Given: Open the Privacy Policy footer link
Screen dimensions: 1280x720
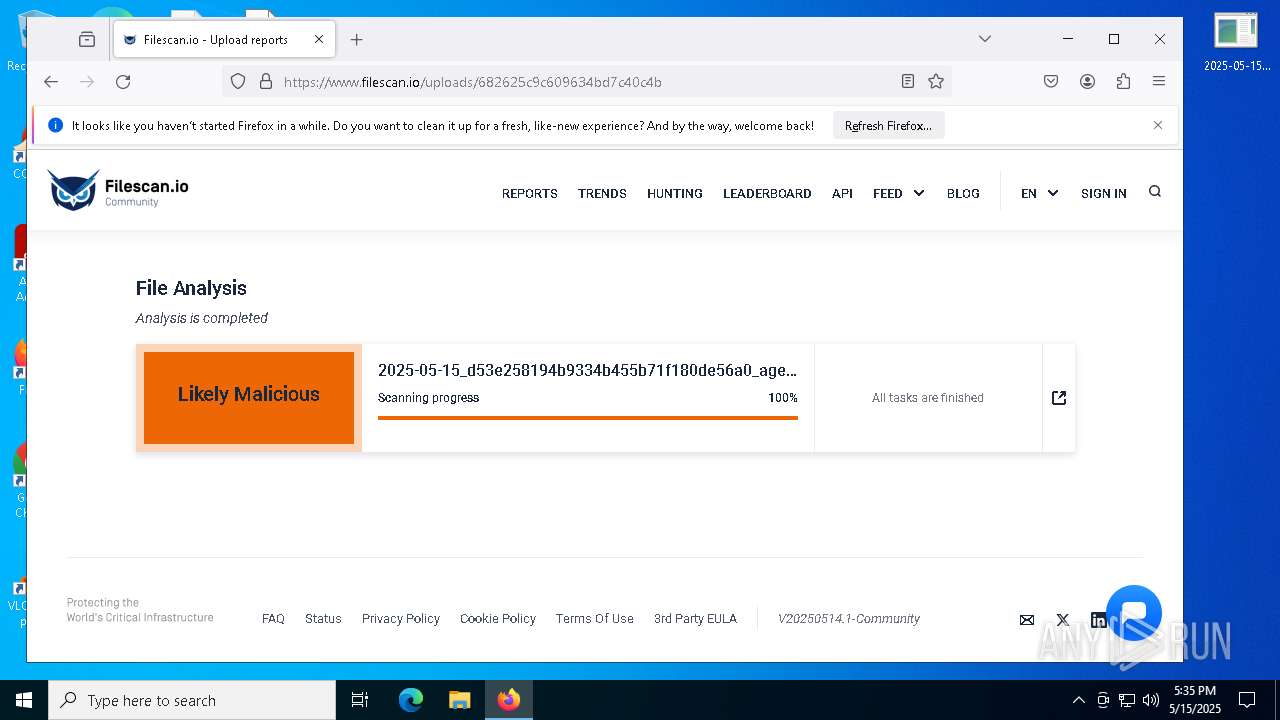Looking at the screenshot, I should coord(401,619).
